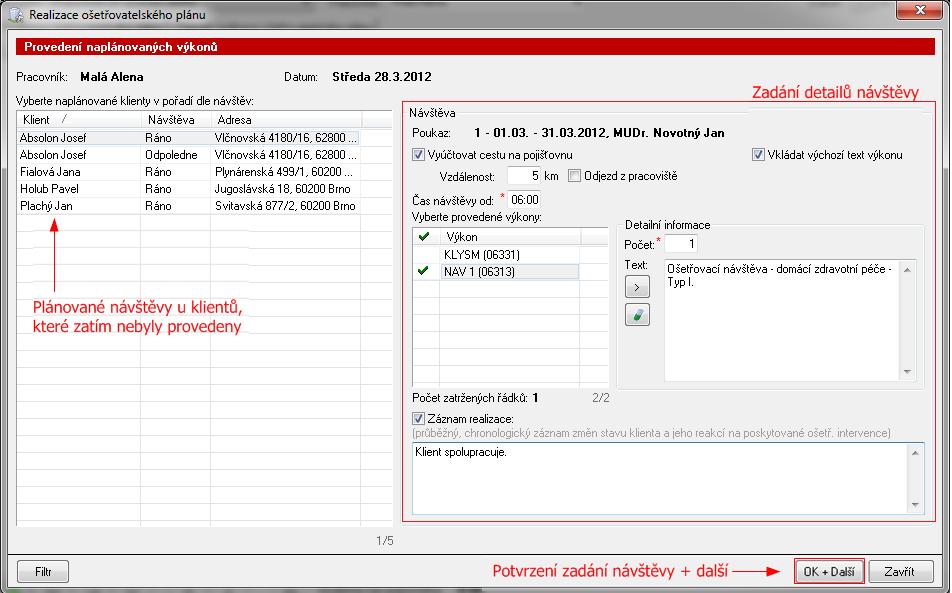Toggle Záznam realizace checkbox

tap(418, 419)
